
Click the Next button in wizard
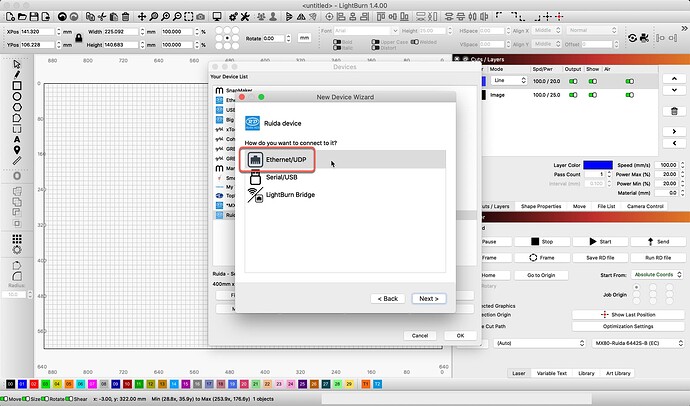427,298
